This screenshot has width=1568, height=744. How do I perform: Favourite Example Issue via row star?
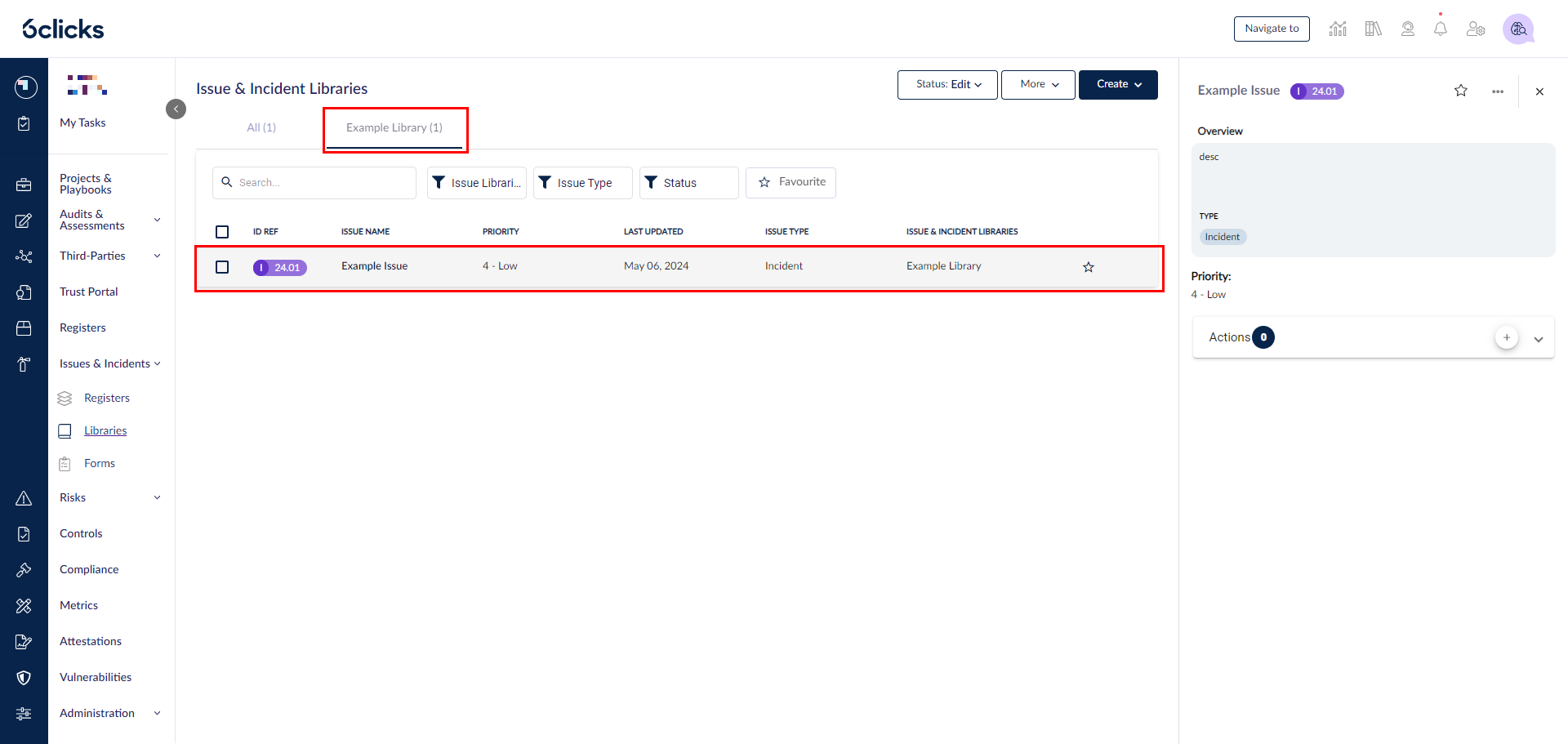click(x=1089, y=267)
